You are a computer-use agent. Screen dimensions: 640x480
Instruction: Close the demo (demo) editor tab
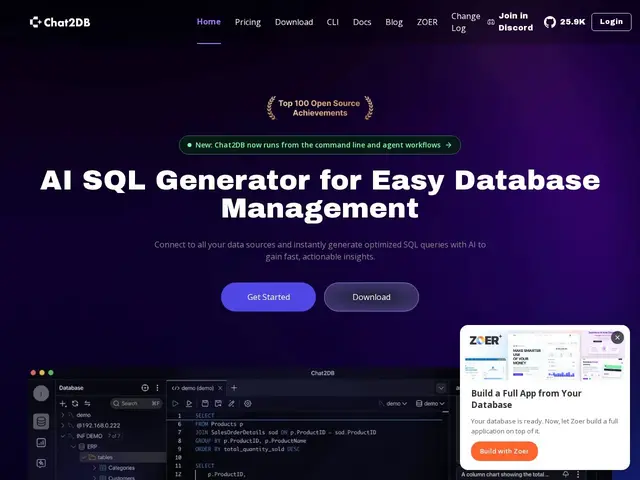coord(220,388)
